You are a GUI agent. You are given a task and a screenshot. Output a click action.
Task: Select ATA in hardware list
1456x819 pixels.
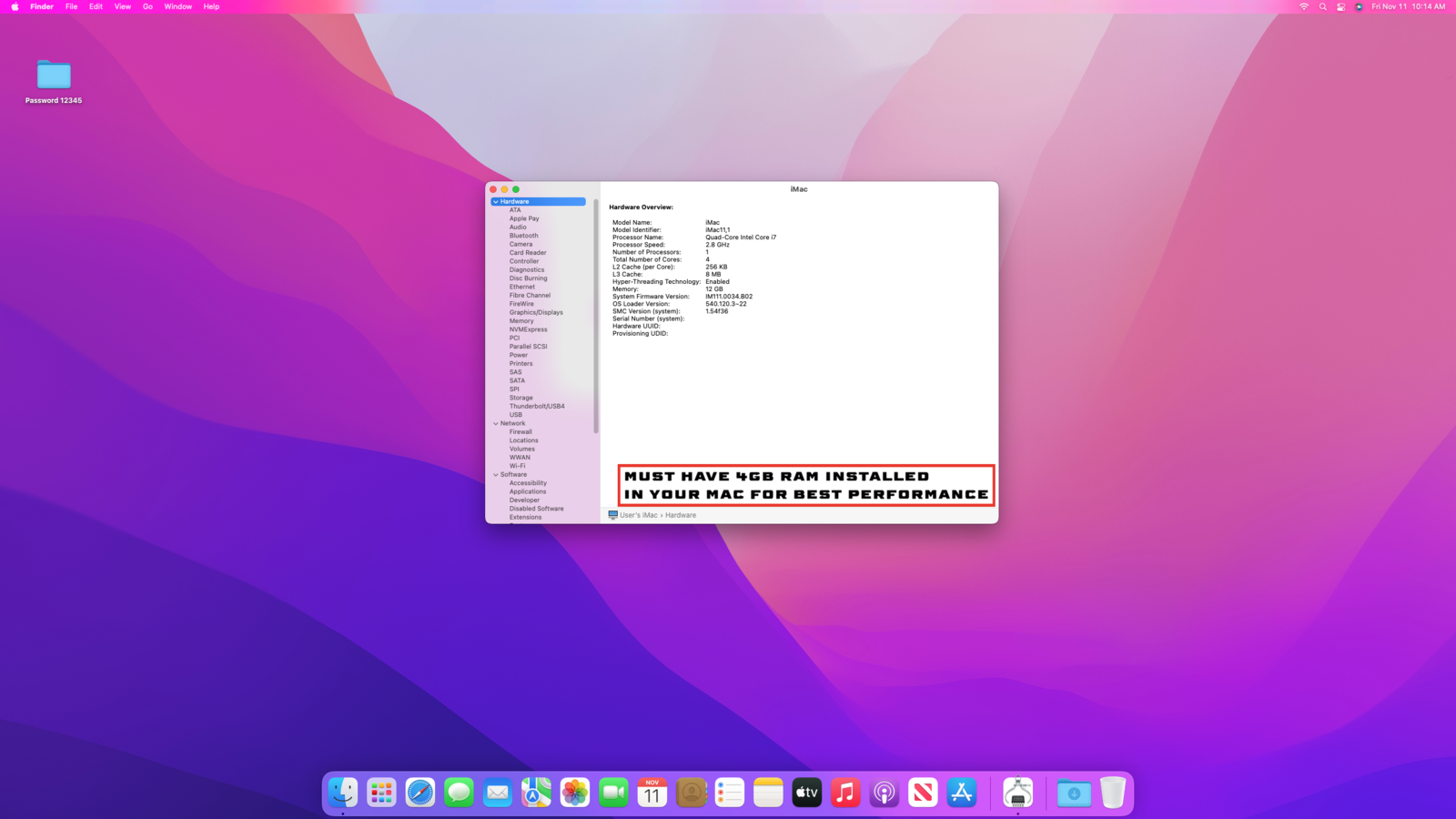coord(515,210)
